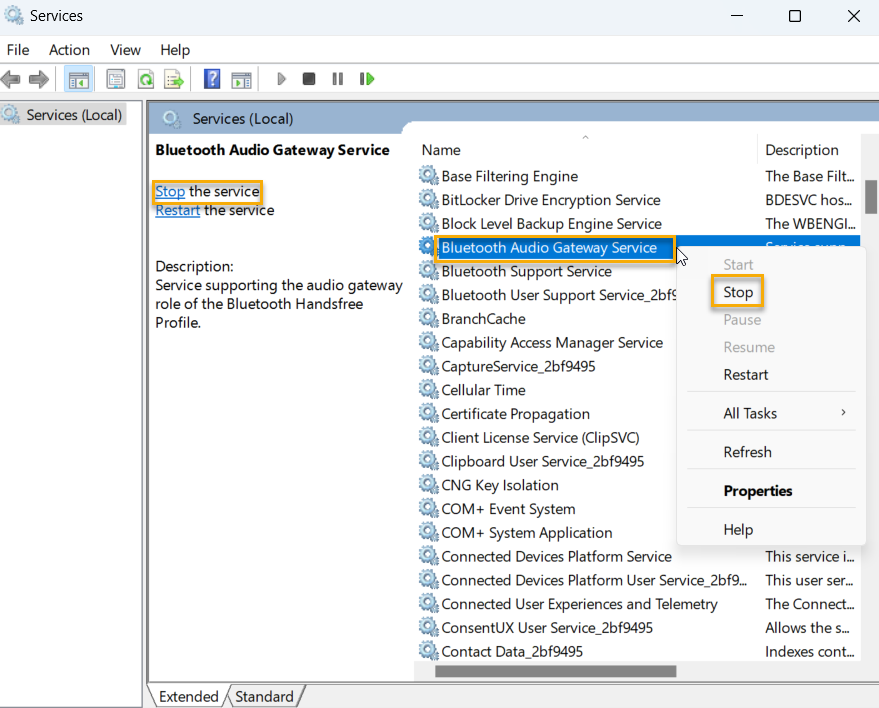Click the Restart the service link

pyautogui.click(x=178, y=210)
